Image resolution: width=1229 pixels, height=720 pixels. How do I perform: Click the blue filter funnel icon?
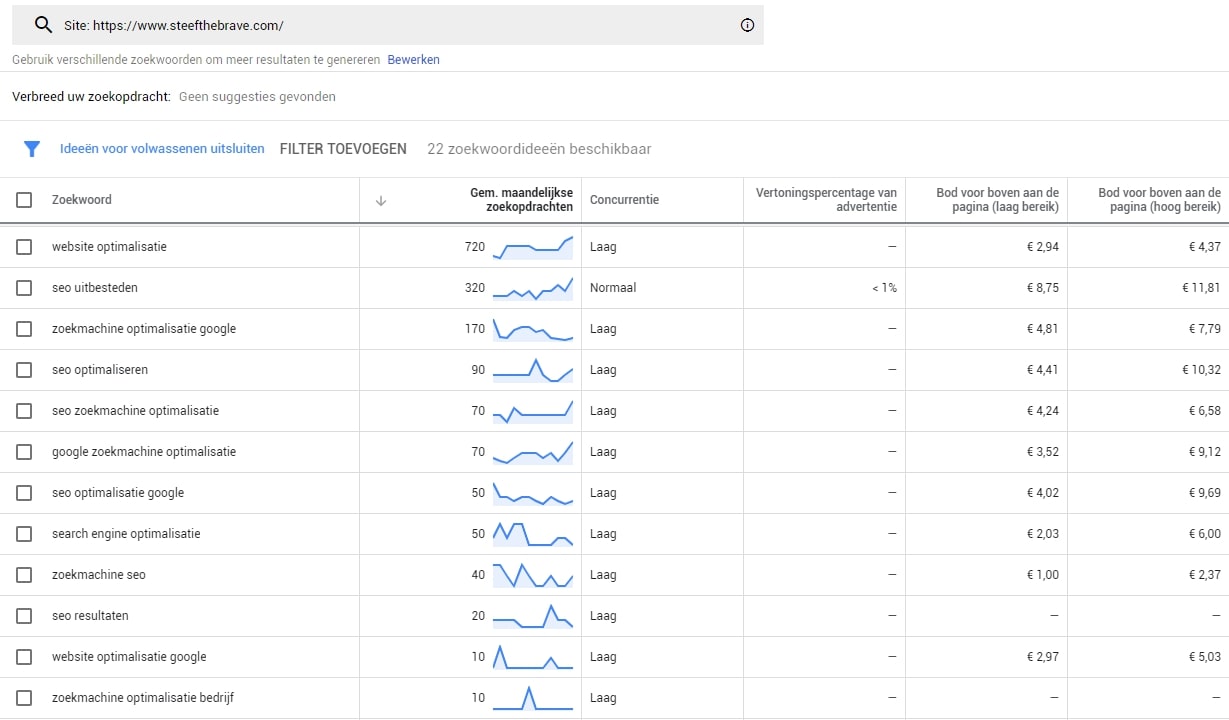click(32, 149)
